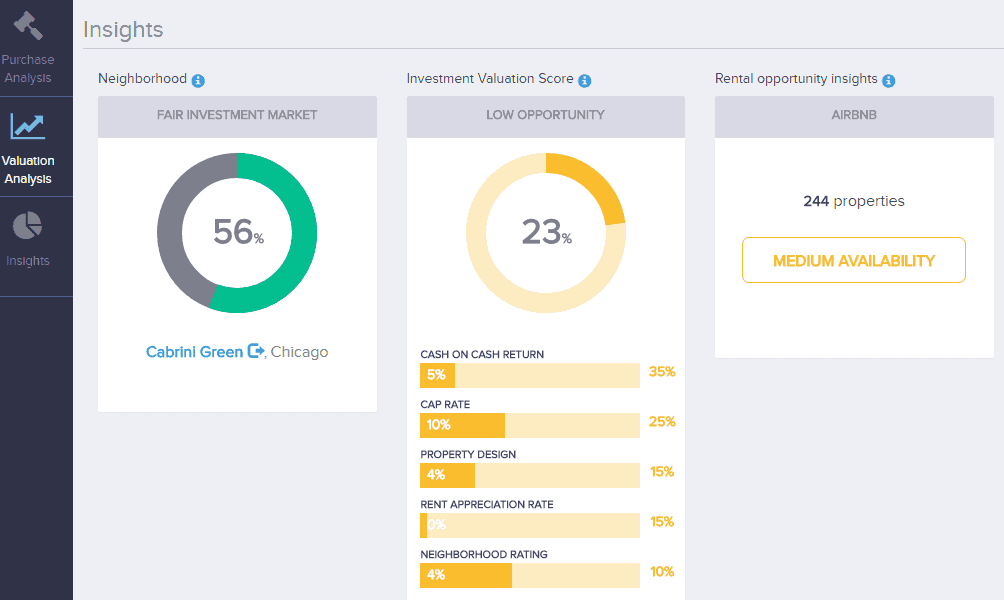Click the Insights pie chart icon
1004x600 pixels.
27,226
